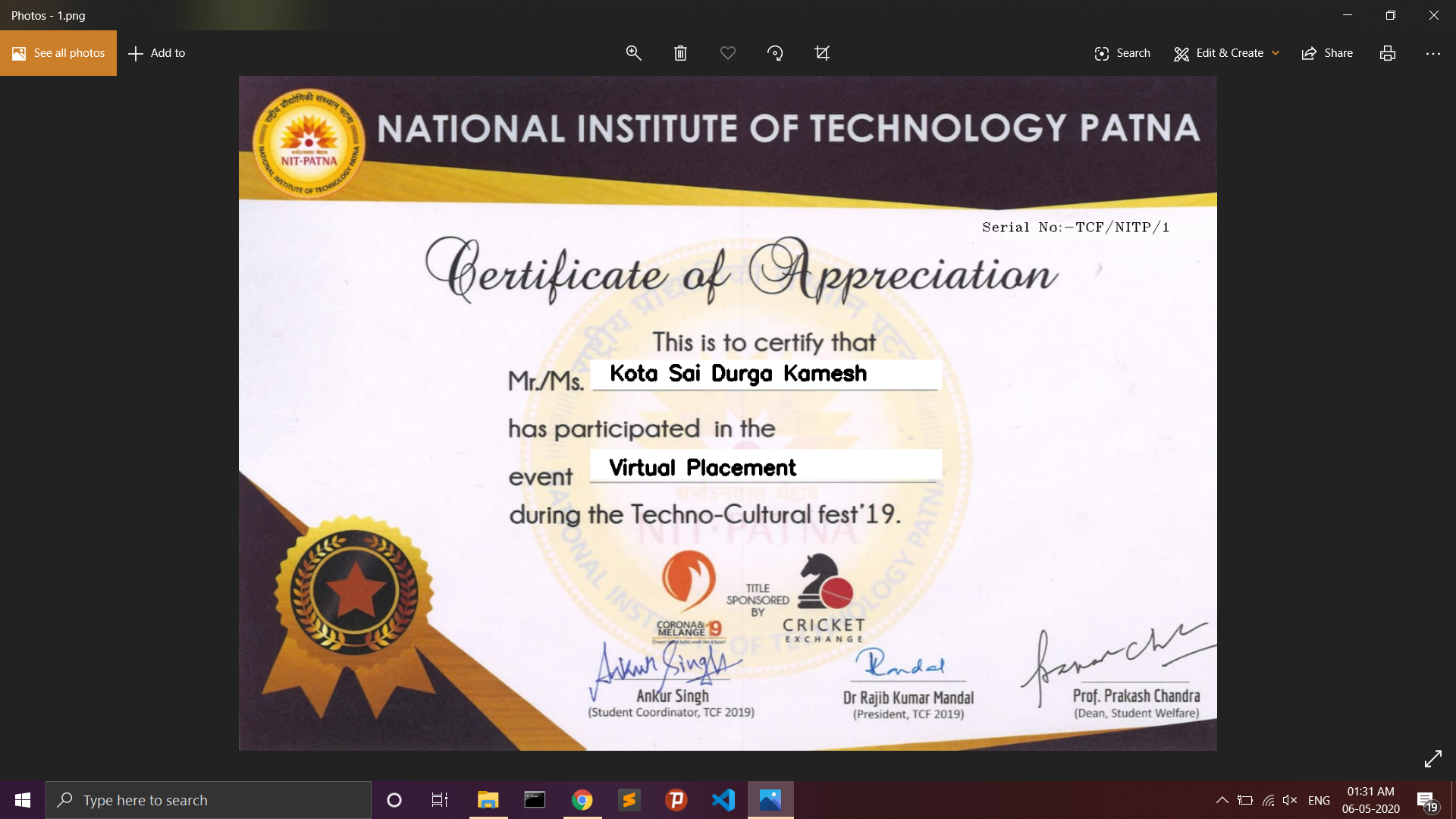Screen dimensions: 1456x819
Task: Open Google Chrome from taskbar
Action: 582,800
